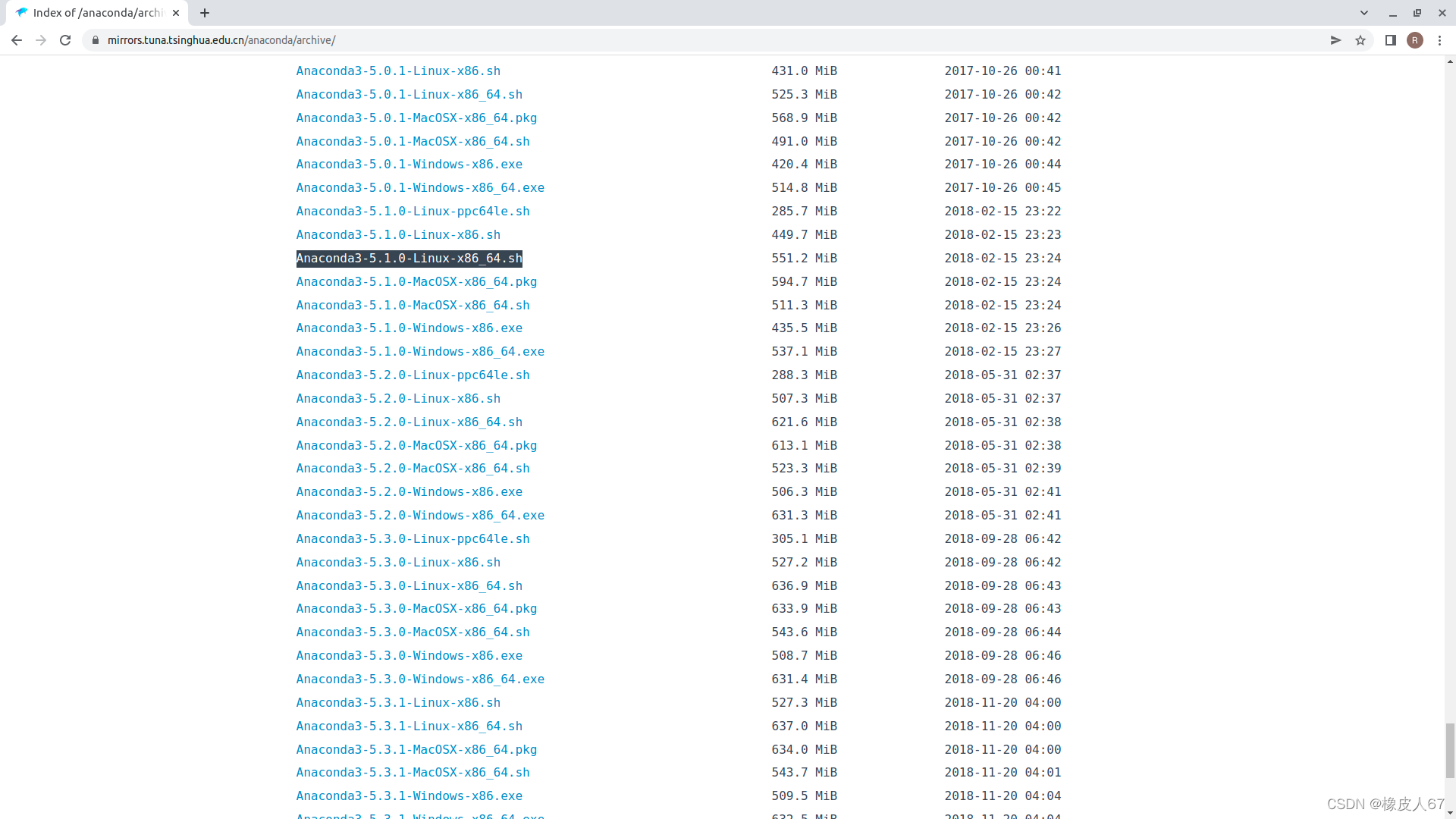The width and height of the screenshot is (1456, 819).
Task: Open the Chrome three-dot menu
Action: [1439, 40]
